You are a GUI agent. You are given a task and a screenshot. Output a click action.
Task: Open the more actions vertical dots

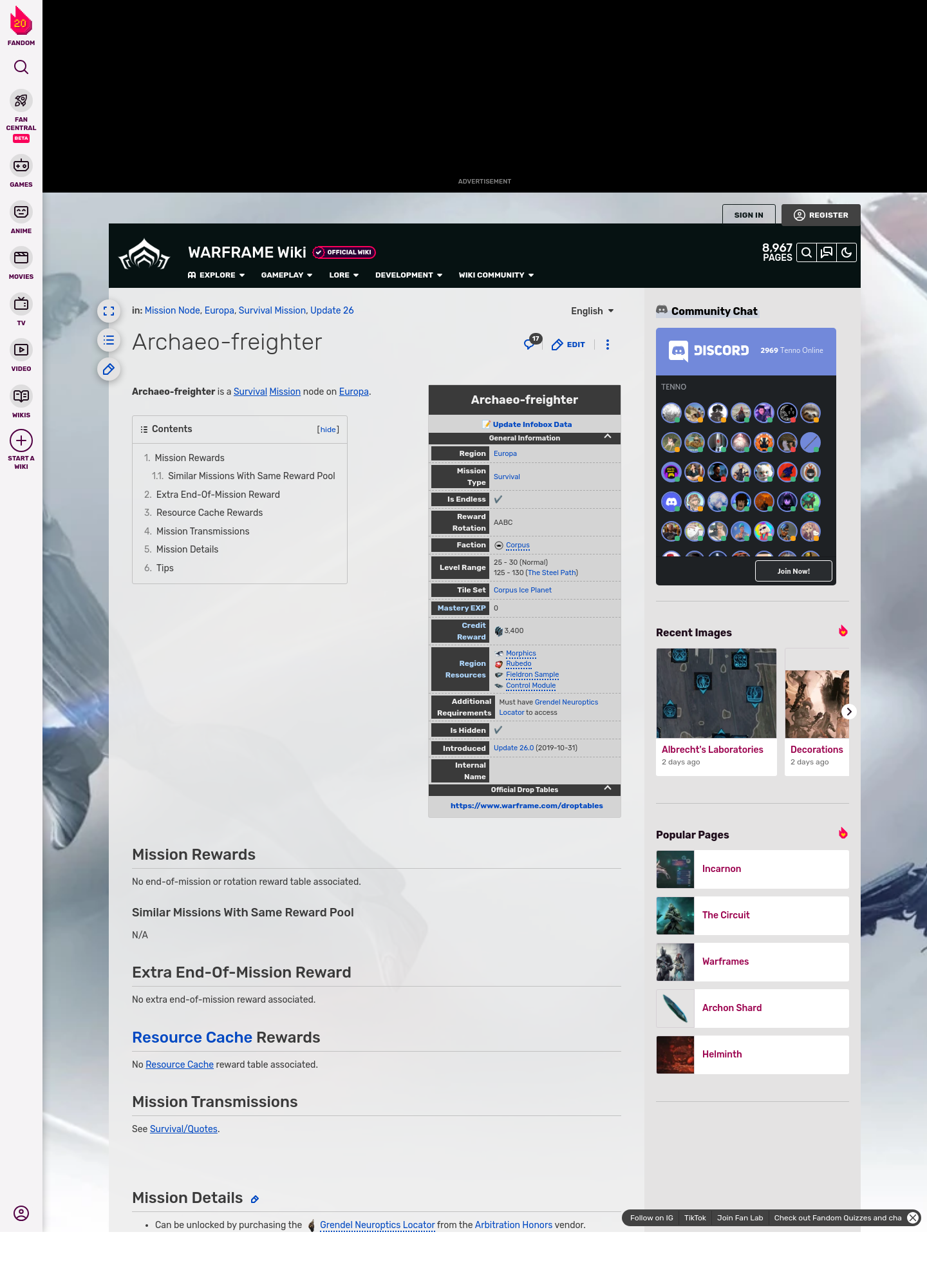[608, 345]
